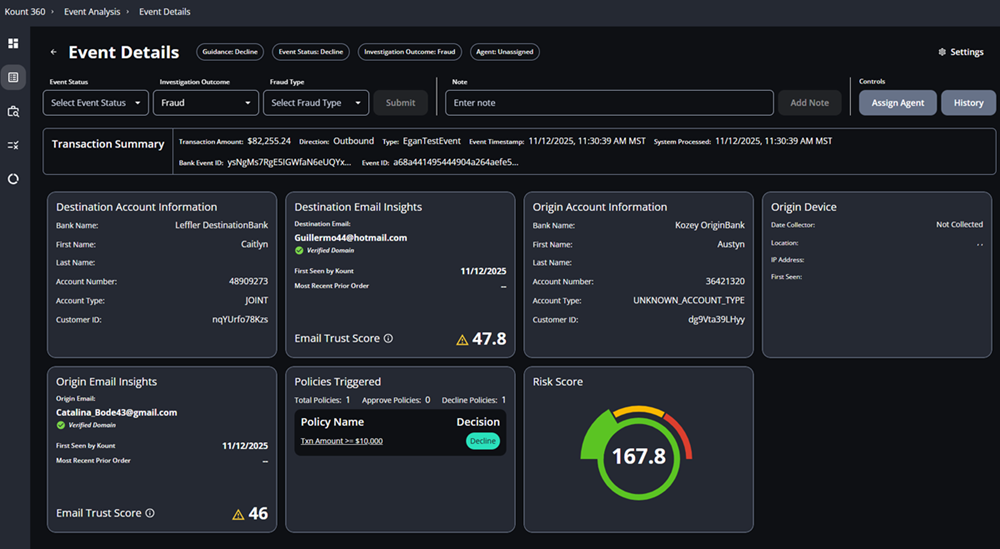Viewport: 1000px width, 549px height.
Task: Open the History button
Action: [968, 103]
